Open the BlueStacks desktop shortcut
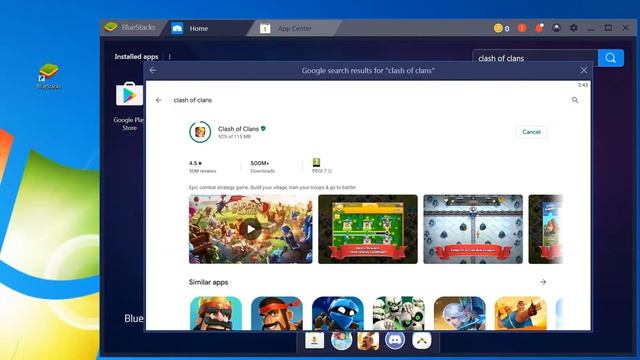This screenshot has width=640, height=360. pyautogui.click(x=49, y=76)
